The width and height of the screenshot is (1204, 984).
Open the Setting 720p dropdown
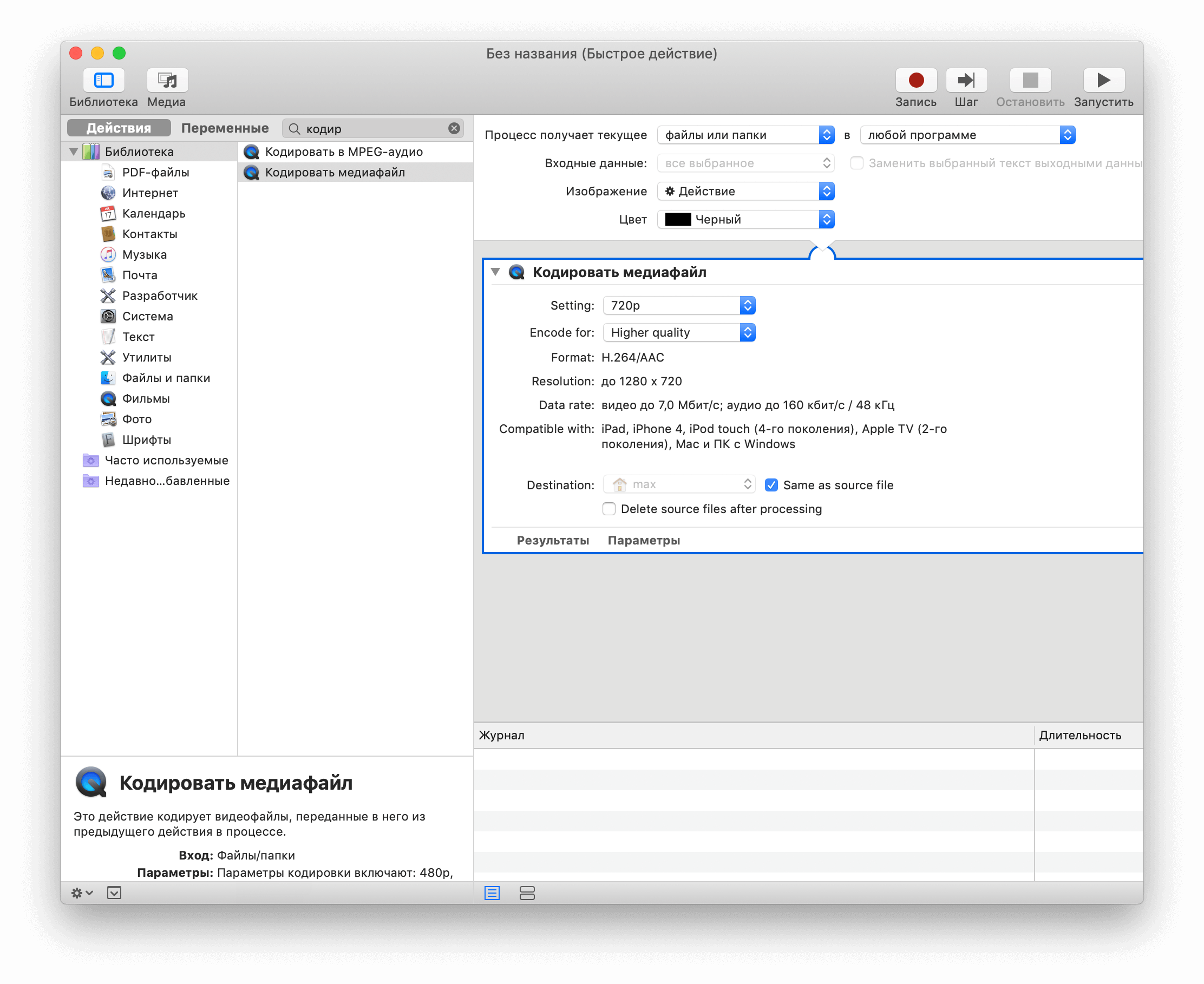pos(678,305)
